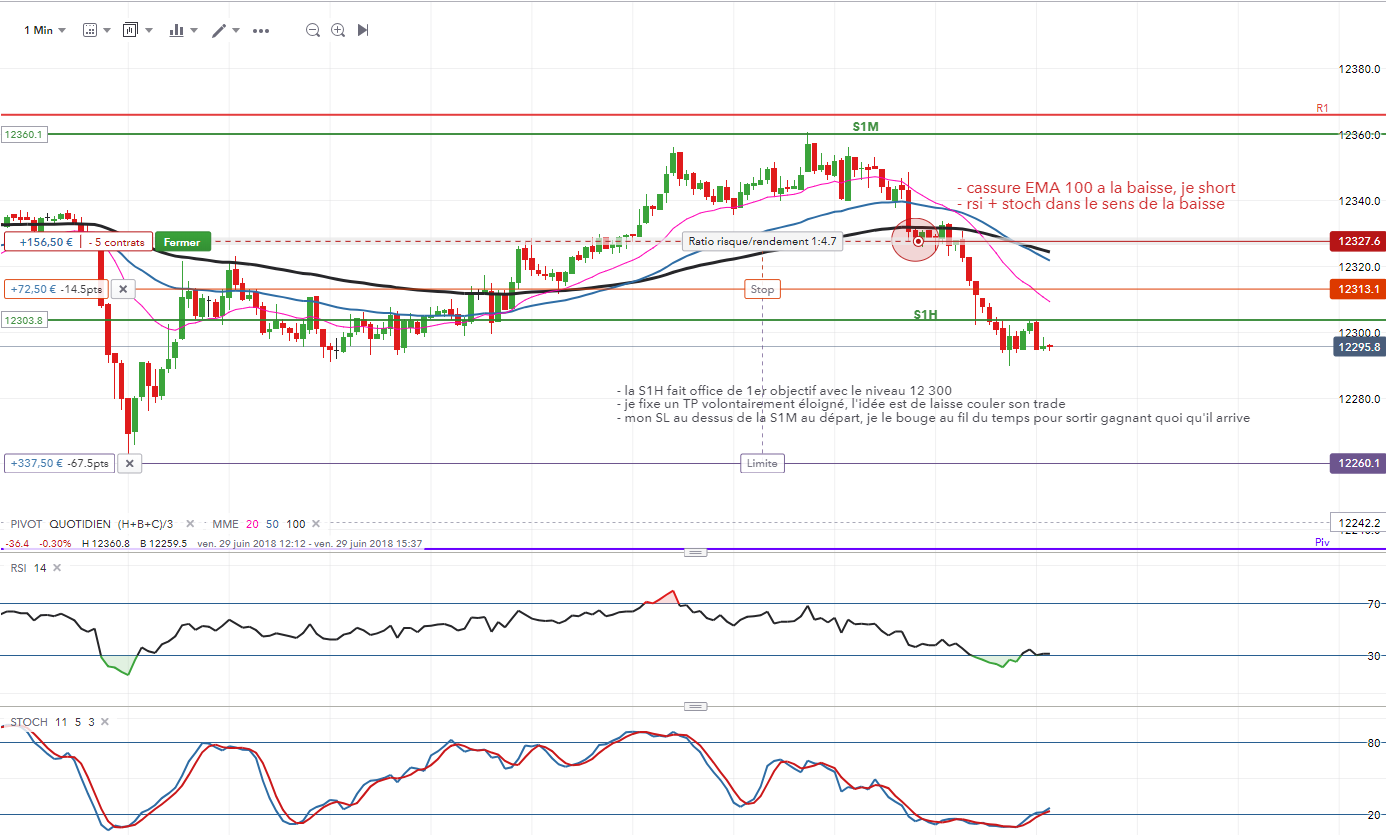1386x835 pixels.
Task: Click the Ratio risque/rendement 1:4.7 label
Action: click(762, 241)
